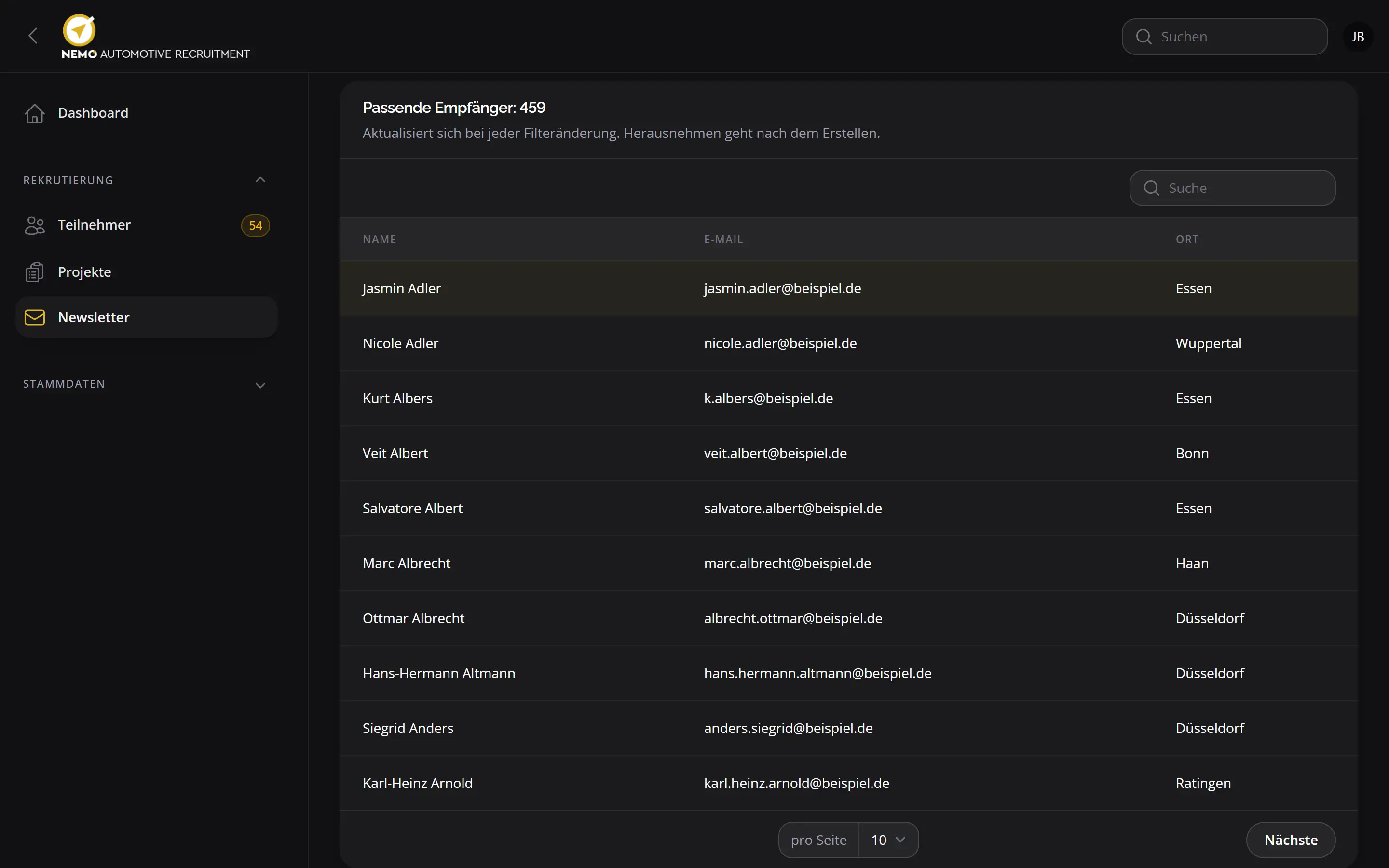
Task: Click the 54 badge next to Teilnehmer
Action: (x=256, y=226)
